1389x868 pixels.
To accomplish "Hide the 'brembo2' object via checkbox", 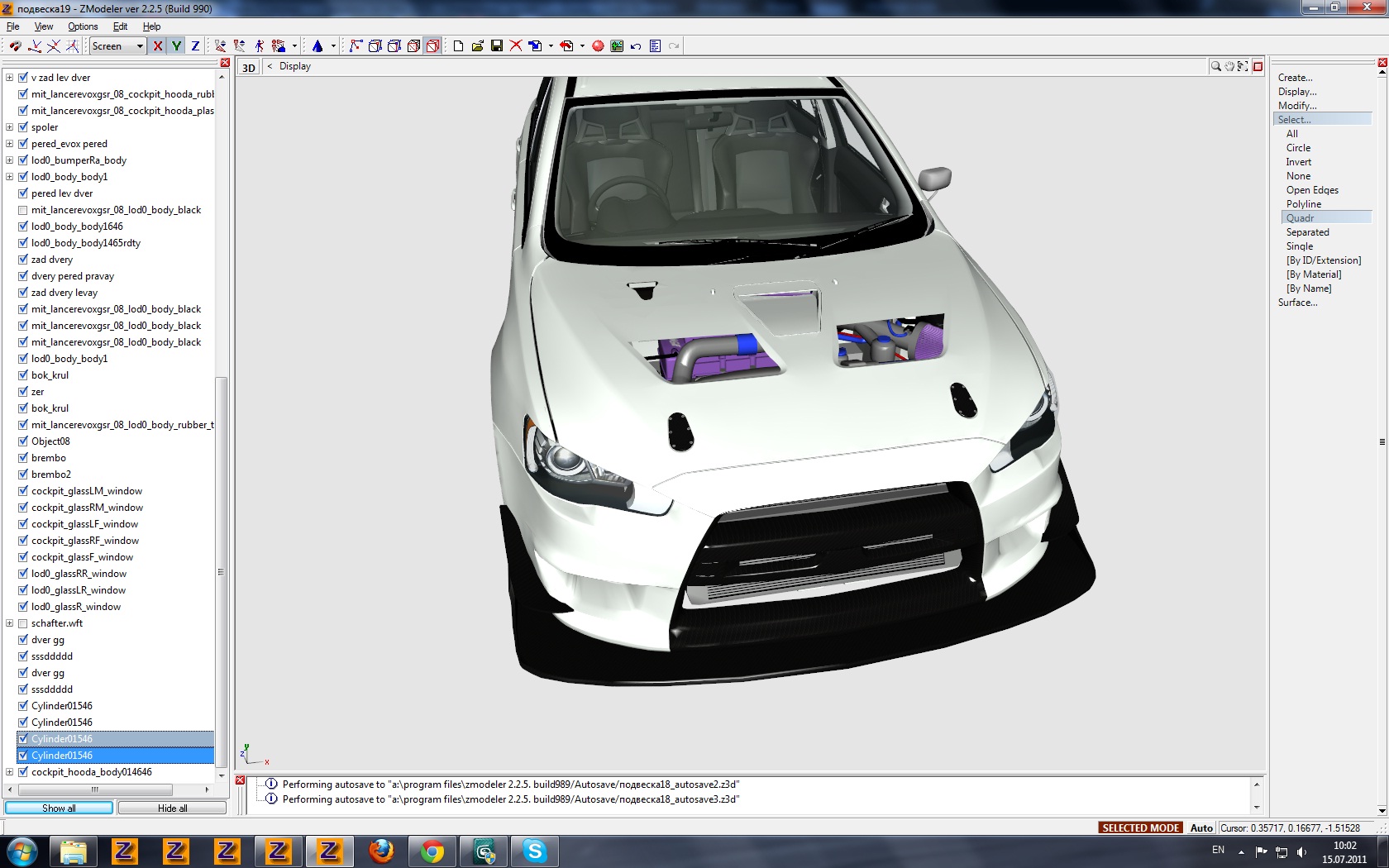I will tap(23, 475).
